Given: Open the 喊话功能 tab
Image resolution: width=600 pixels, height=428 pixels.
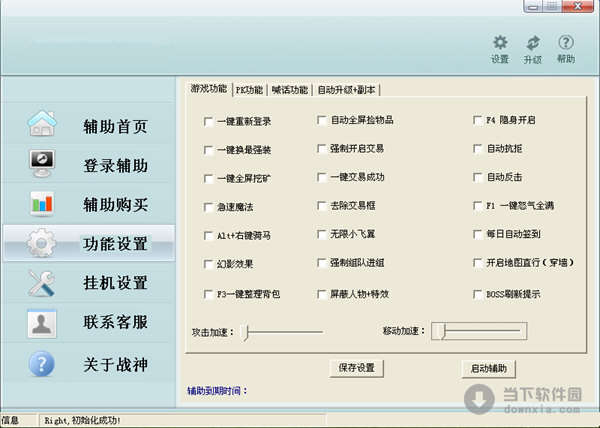Looking at the screenshot, I should point(289,89).
